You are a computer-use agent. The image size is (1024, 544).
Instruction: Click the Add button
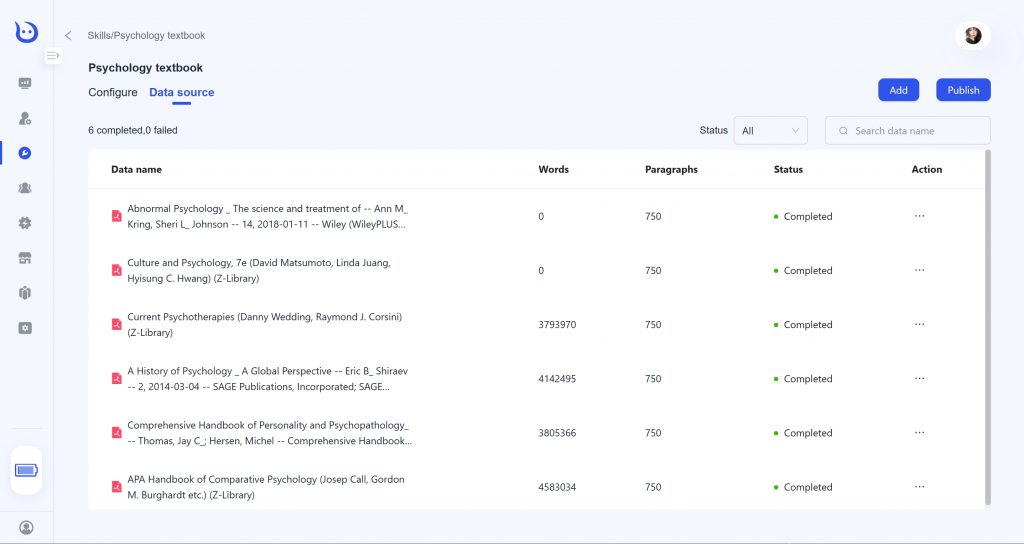pyautogui.click(x=899, y=90)
